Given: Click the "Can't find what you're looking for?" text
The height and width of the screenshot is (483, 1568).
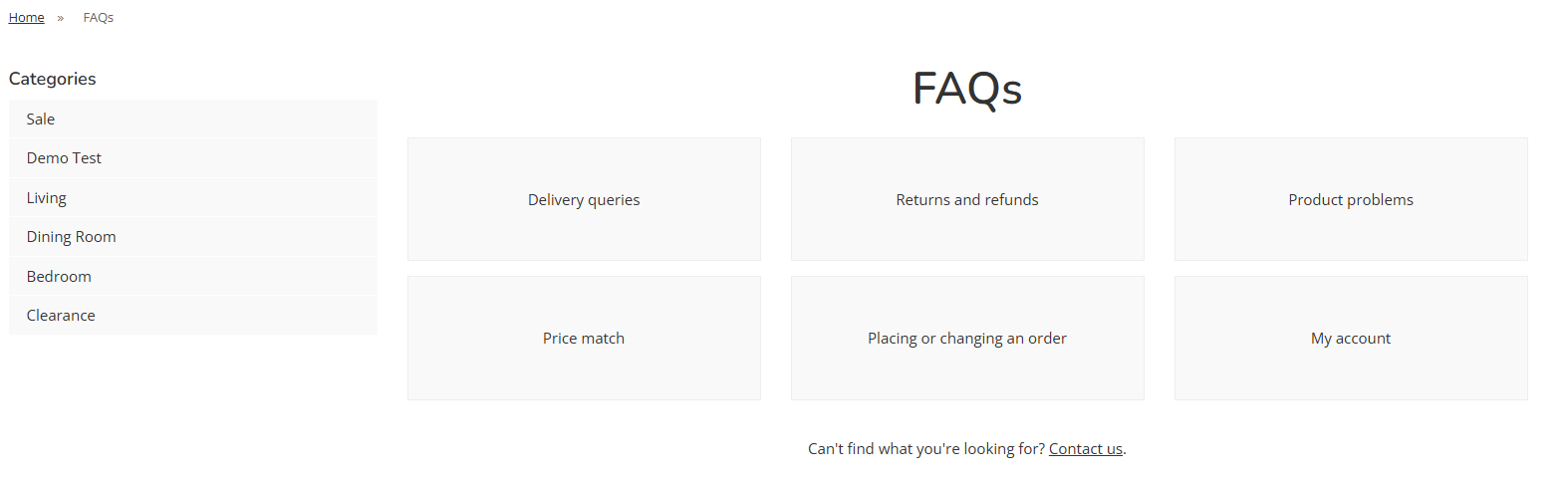Looking at the screenshot, I should point(925,449).
